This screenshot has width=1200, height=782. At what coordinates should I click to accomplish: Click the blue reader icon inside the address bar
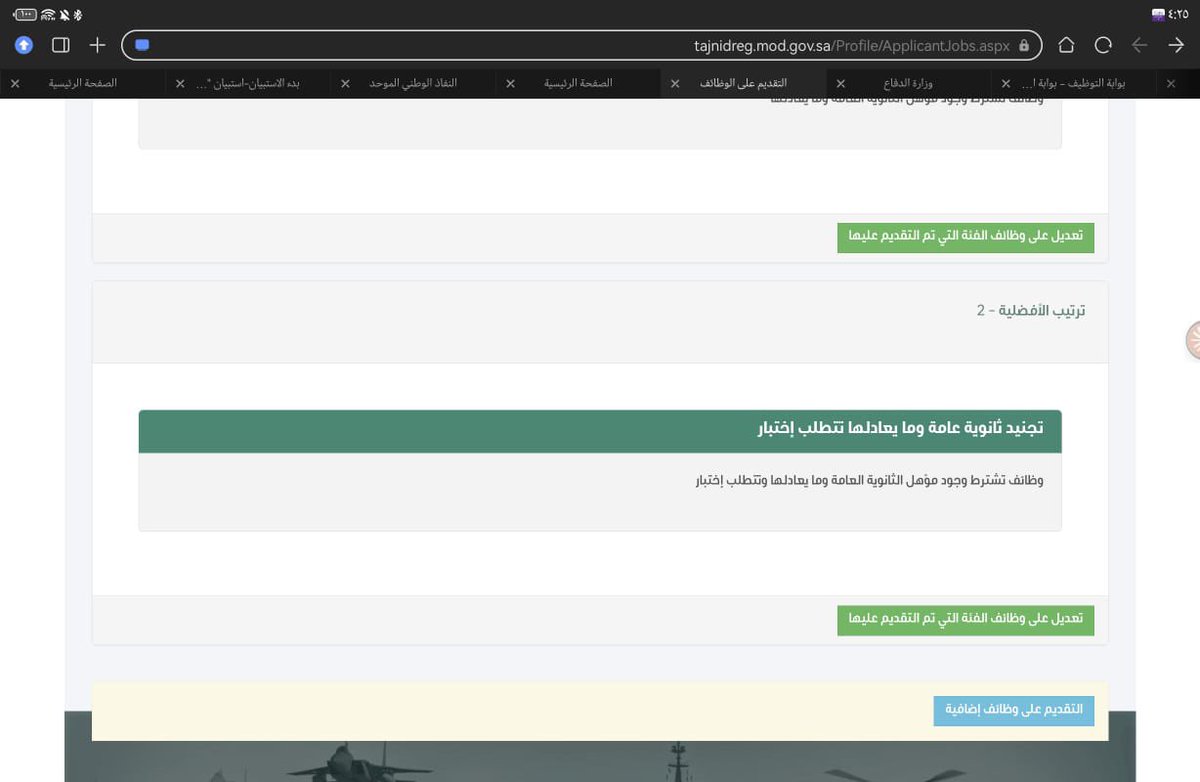142,45
